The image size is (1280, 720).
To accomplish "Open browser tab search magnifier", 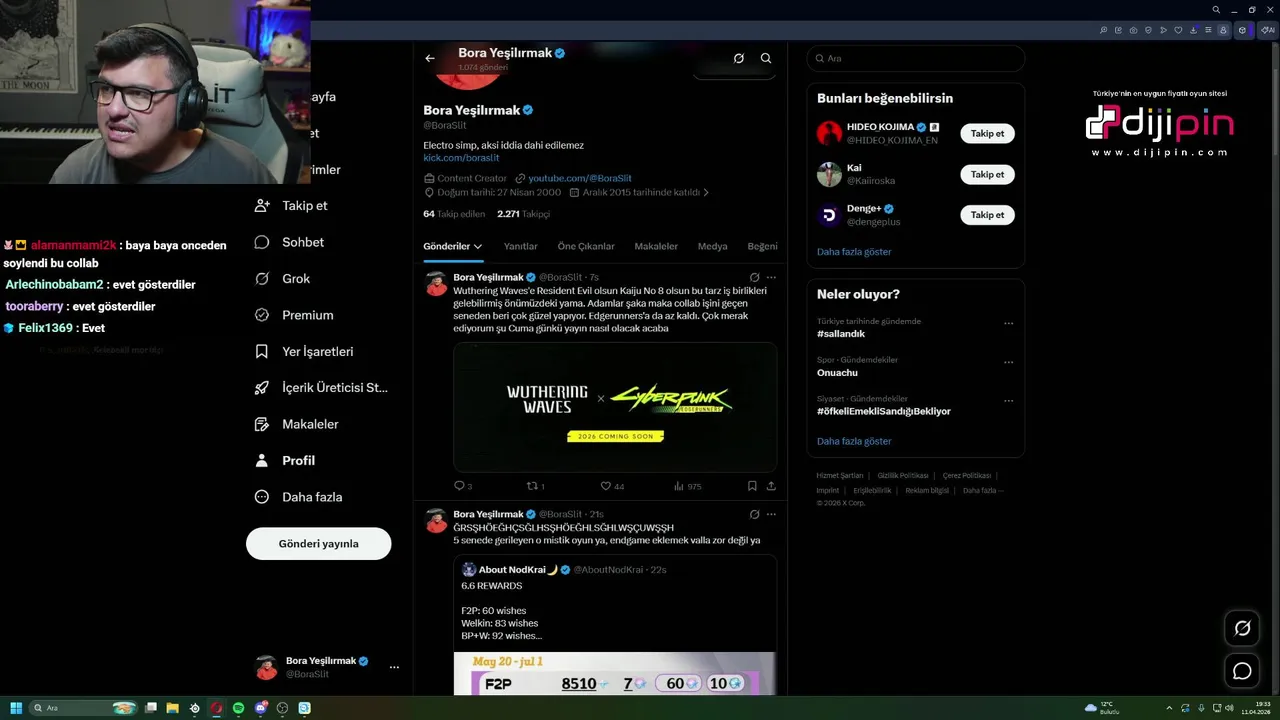I will [1216, 9].
